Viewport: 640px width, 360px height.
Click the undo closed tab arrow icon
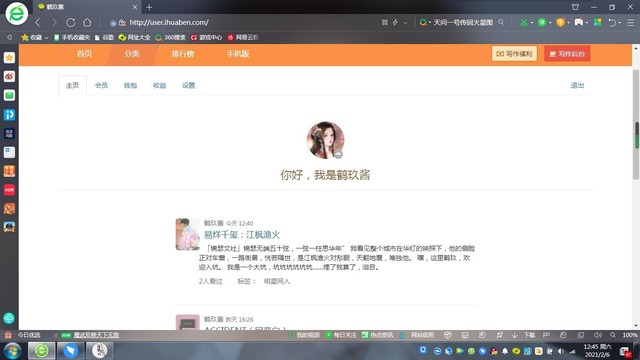pos(612,22)
